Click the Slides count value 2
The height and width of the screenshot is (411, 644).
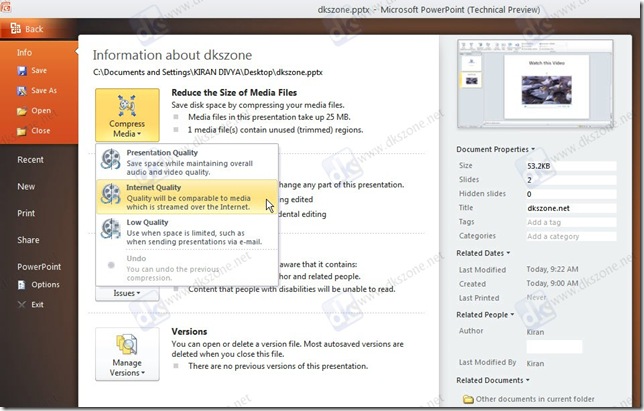pyautogui.click(x=571, y=180)
